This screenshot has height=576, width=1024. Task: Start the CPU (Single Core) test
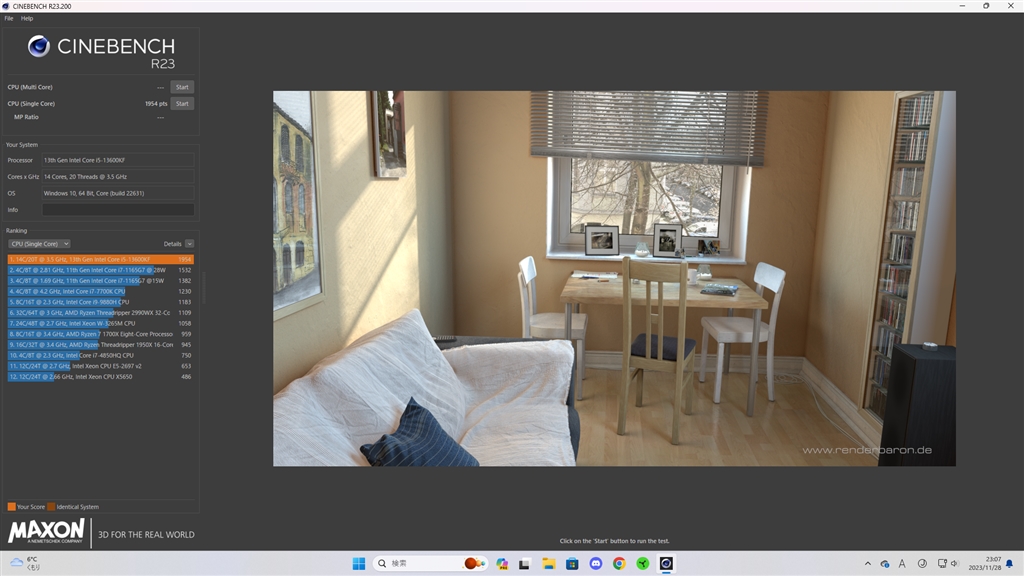pyautogui.click(x=182, y=103)
